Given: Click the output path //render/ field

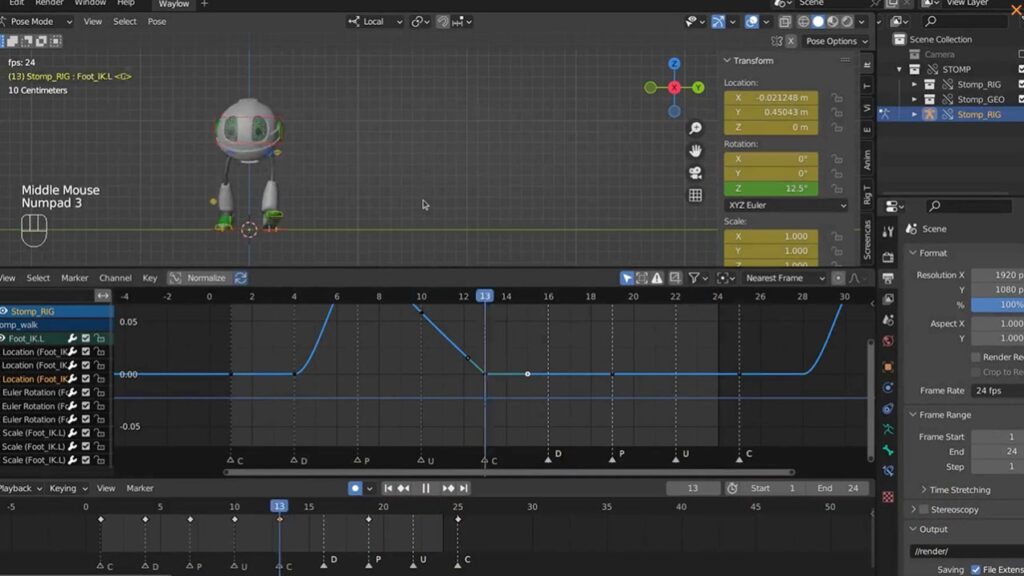Looking at the screenshot, I should [967, 551].
